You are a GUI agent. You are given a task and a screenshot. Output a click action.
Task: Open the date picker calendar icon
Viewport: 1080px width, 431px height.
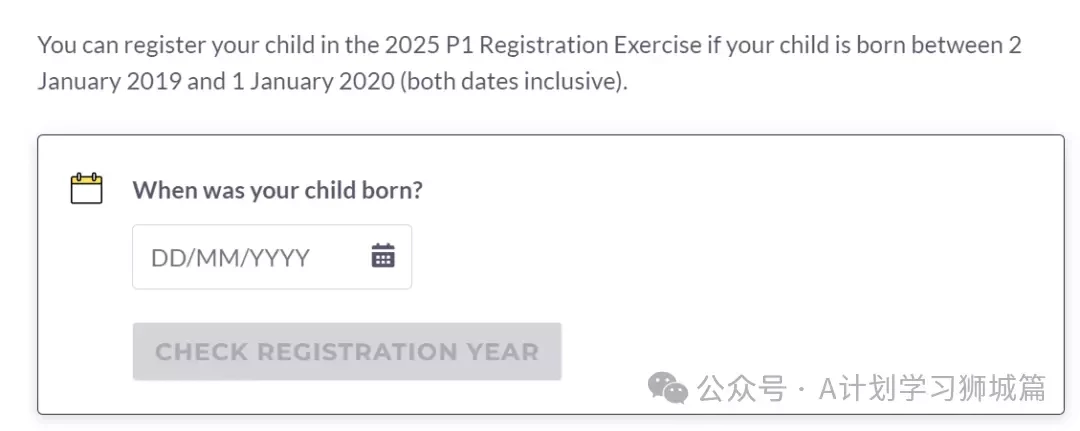383,255
